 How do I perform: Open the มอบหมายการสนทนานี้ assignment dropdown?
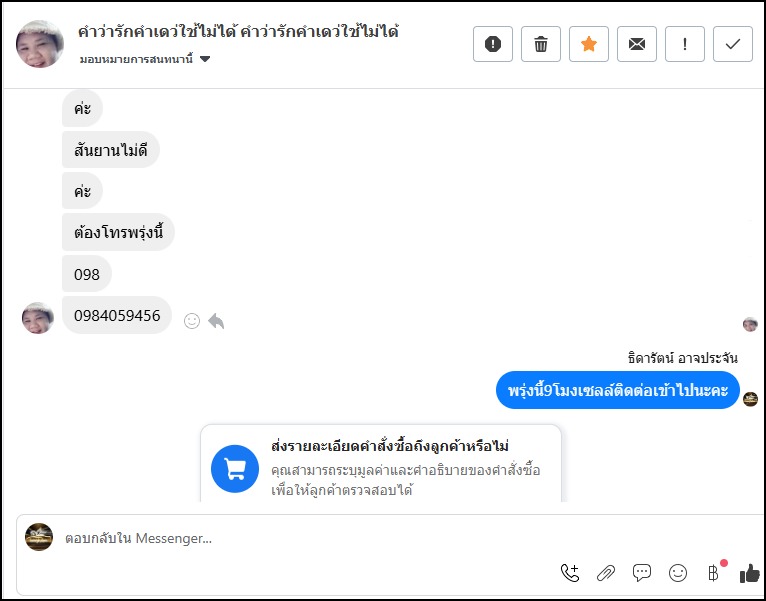[x=146, y=59]
